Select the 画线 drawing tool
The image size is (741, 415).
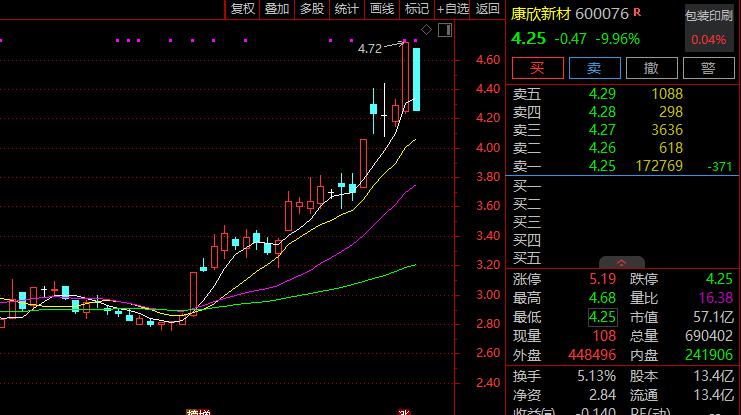pos(381,9)
